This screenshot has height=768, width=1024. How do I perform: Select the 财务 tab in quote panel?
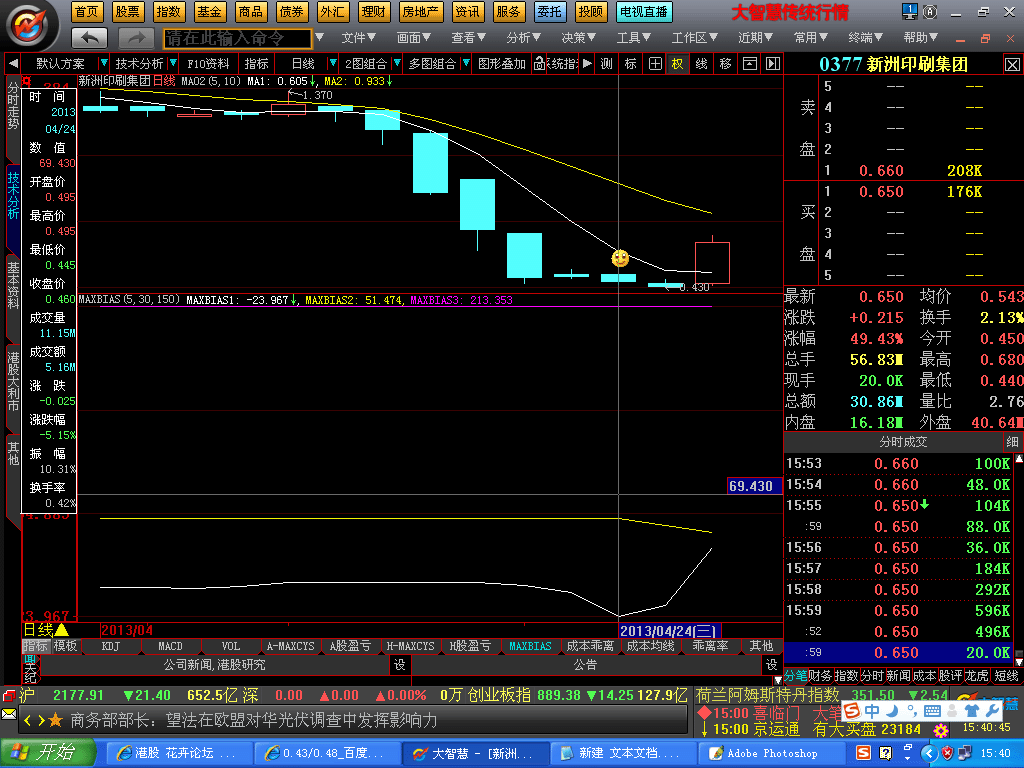pyautogui.click(x=820, y=676)
